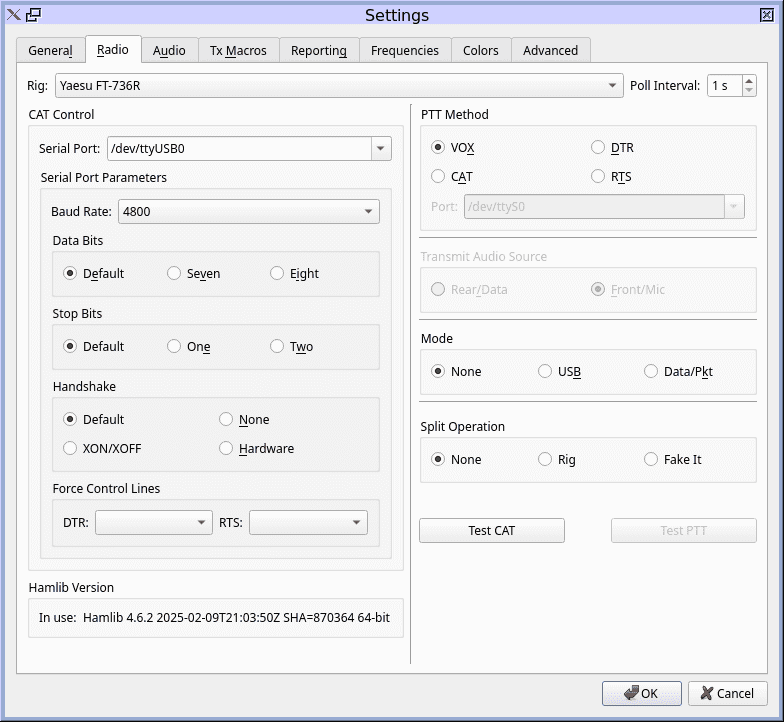Screen dimensions: 784x722
Task: Click the restore window icon in title bar
Action: coord(34,14)
